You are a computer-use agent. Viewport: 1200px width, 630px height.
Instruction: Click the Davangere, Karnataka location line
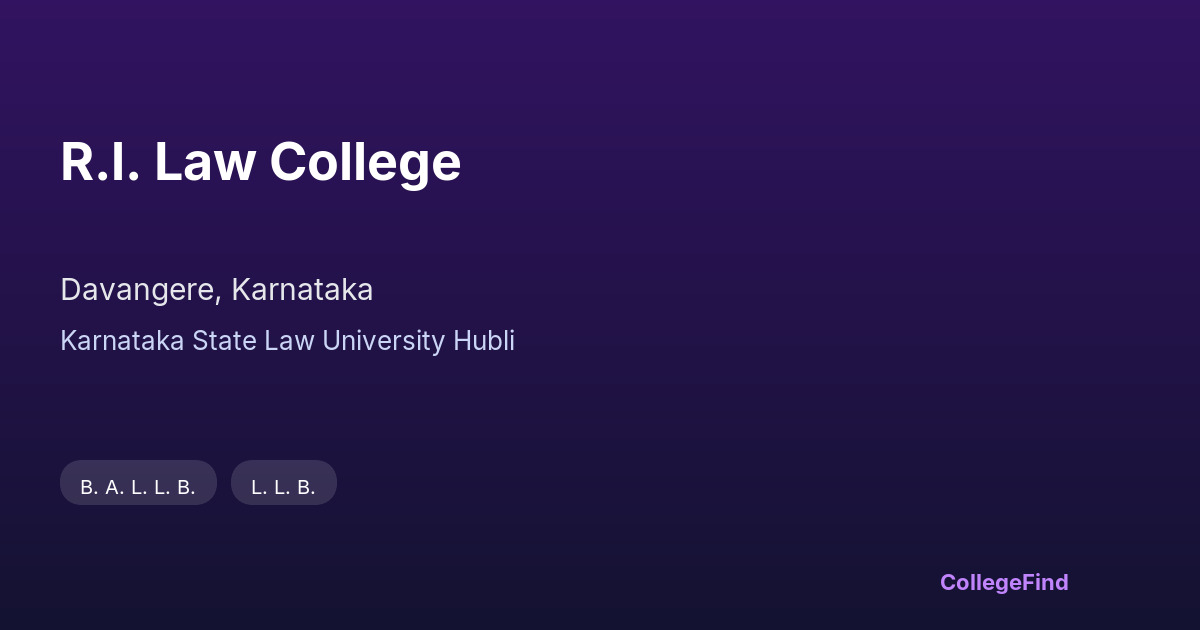[x=216, y=290]
